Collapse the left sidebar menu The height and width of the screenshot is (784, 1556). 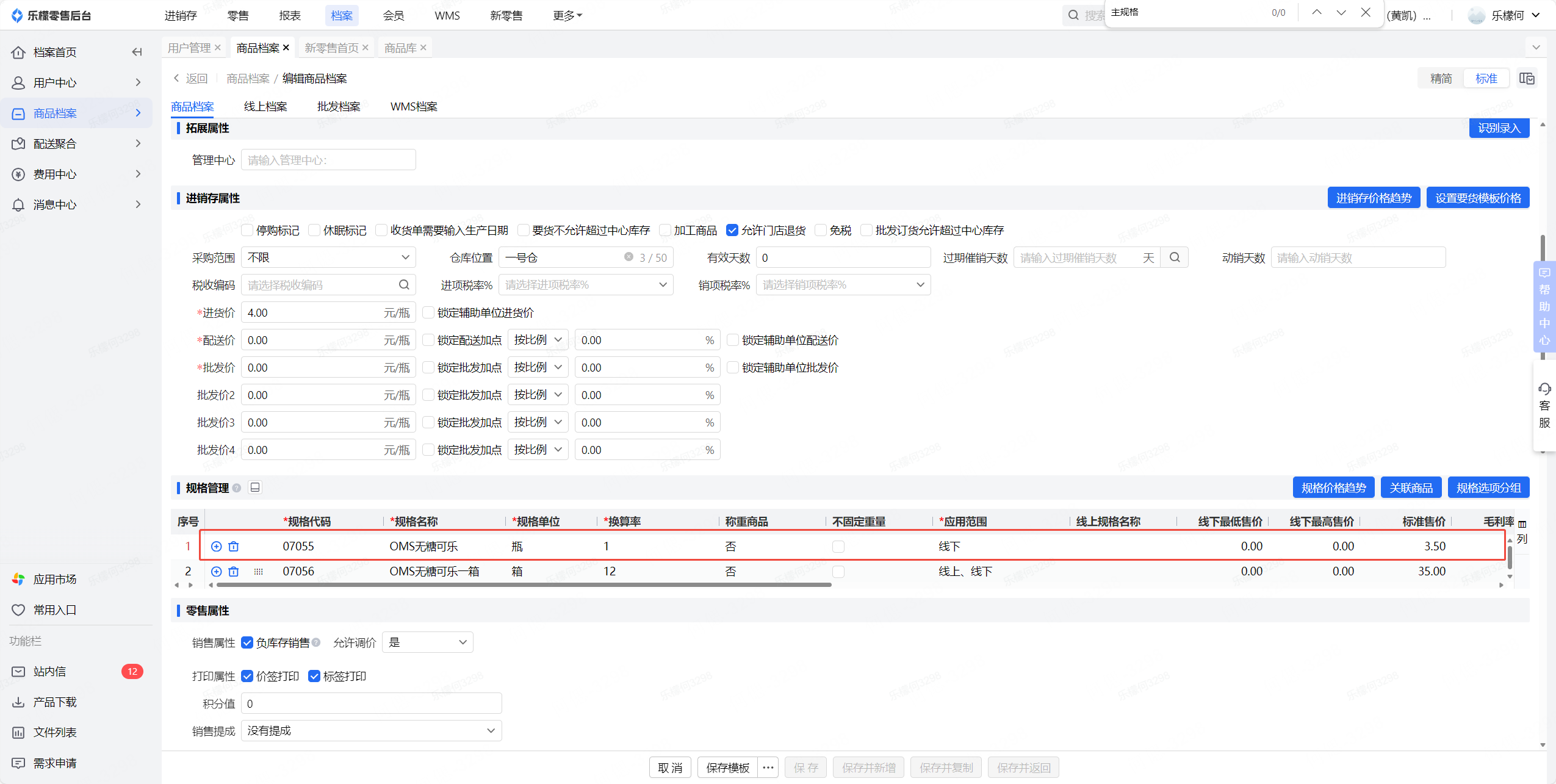pos(137,52)
